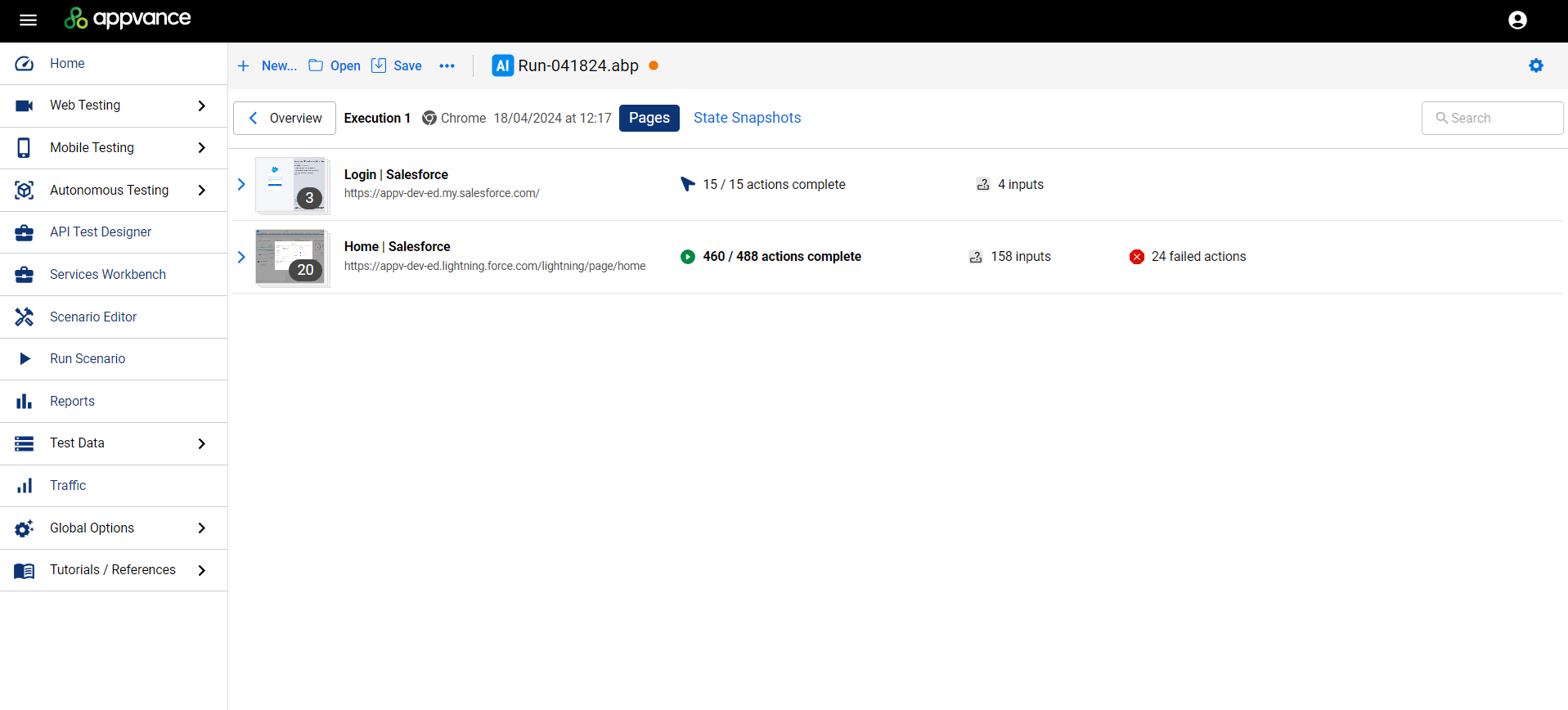Viewport: 1568px width, 710px height.
Task: Click the inputs icon beside 4 inputs
Action: (983, 185)
